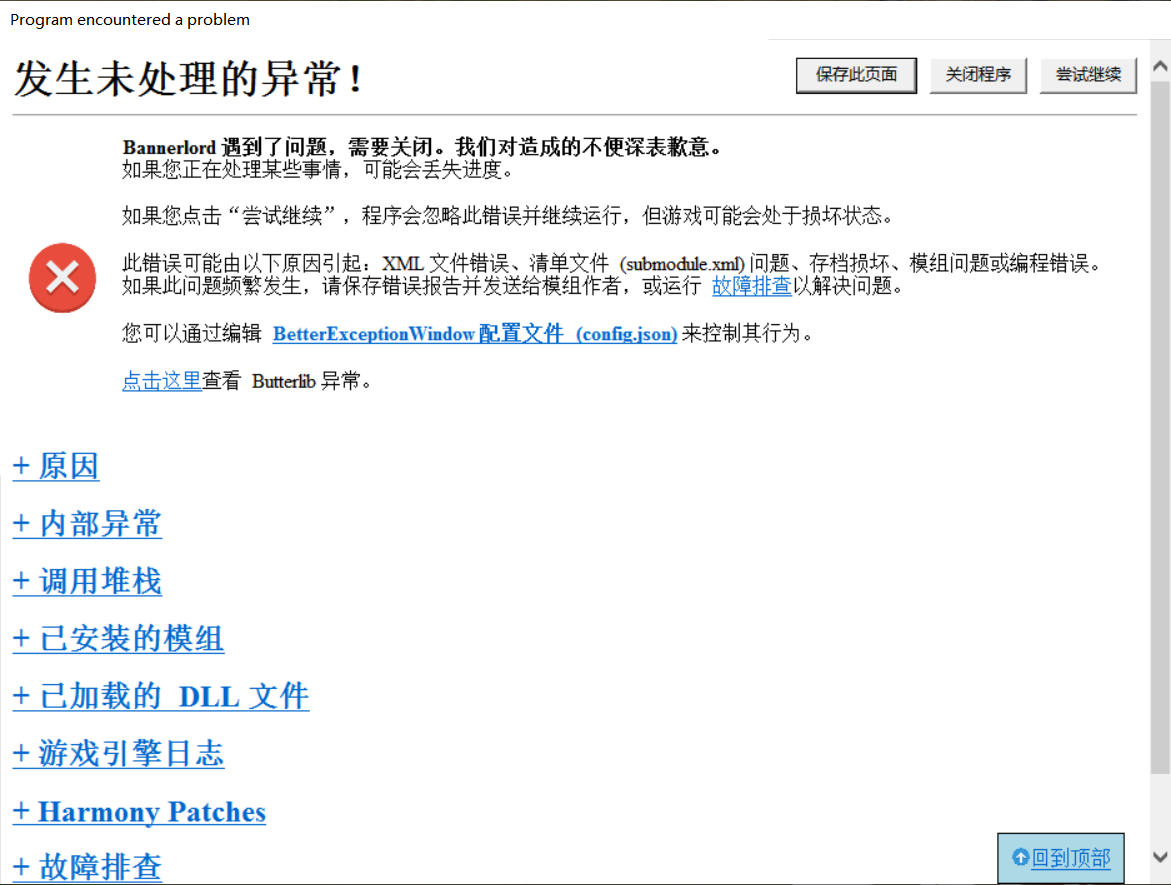Expand the 调用堆栈 section
The height and width of the screenshot is (885, 1171).
87,581
